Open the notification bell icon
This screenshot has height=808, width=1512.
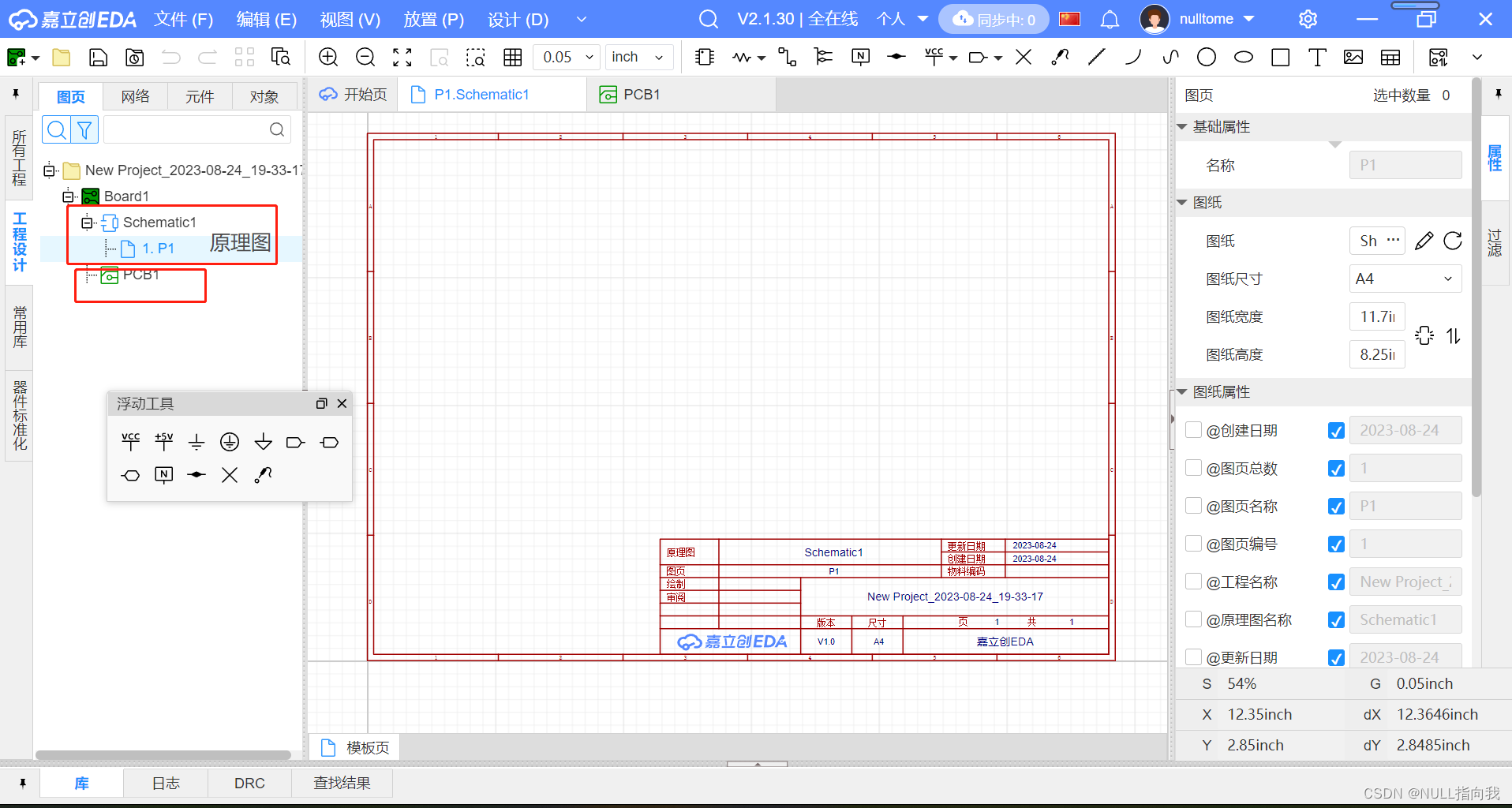click(x=1110, y=20)
